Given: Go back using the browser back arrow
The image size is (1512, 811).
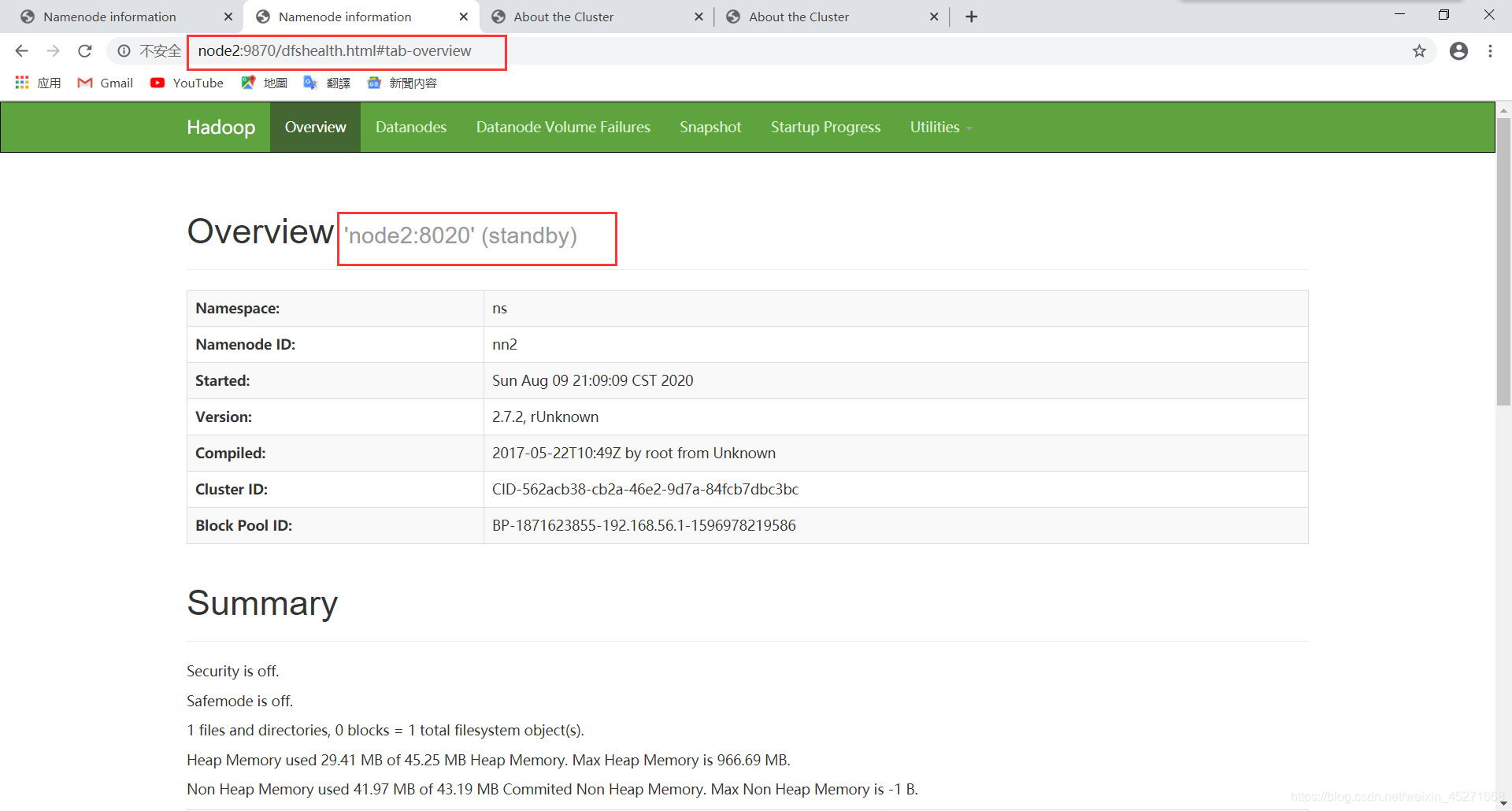Looking at the screenshot, I should pos(21,51).
